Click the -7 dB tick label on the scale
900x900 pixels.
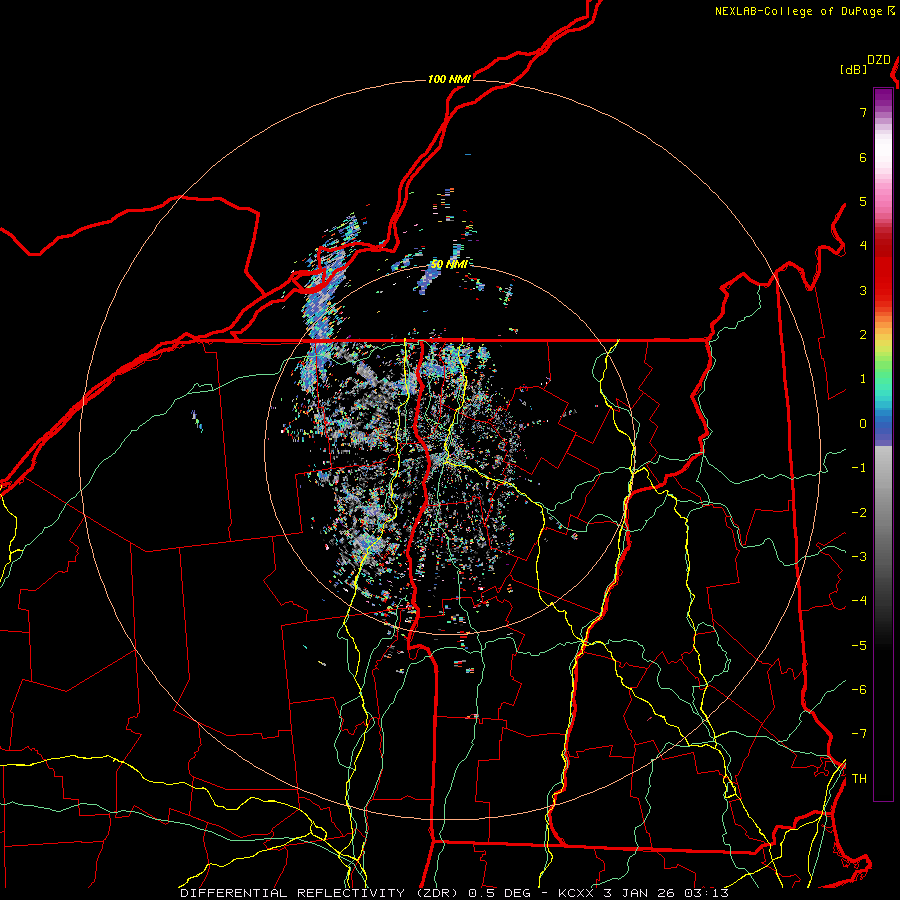point(859,734)
